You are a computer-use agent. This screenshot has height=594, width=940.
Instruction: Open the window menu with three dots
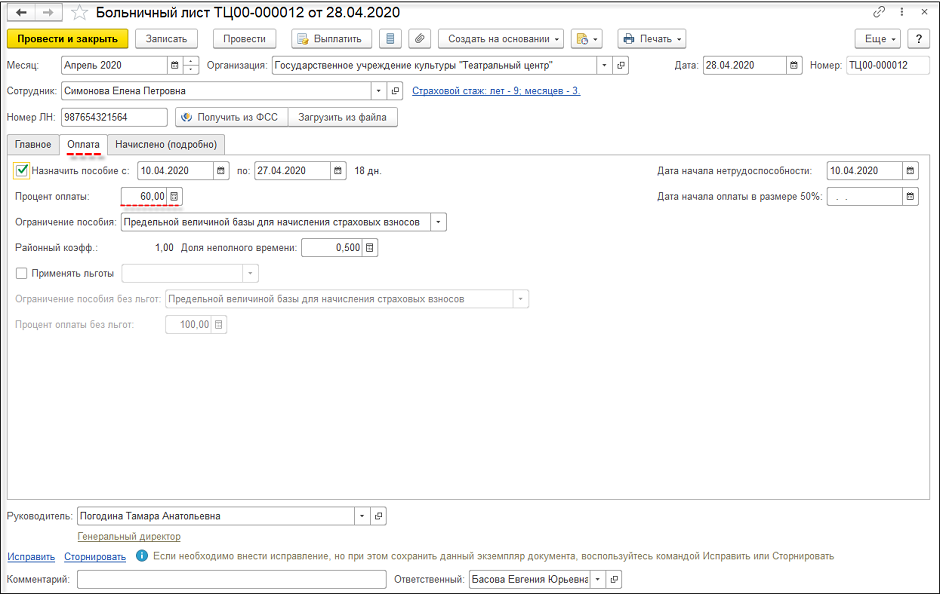[902, 12]
